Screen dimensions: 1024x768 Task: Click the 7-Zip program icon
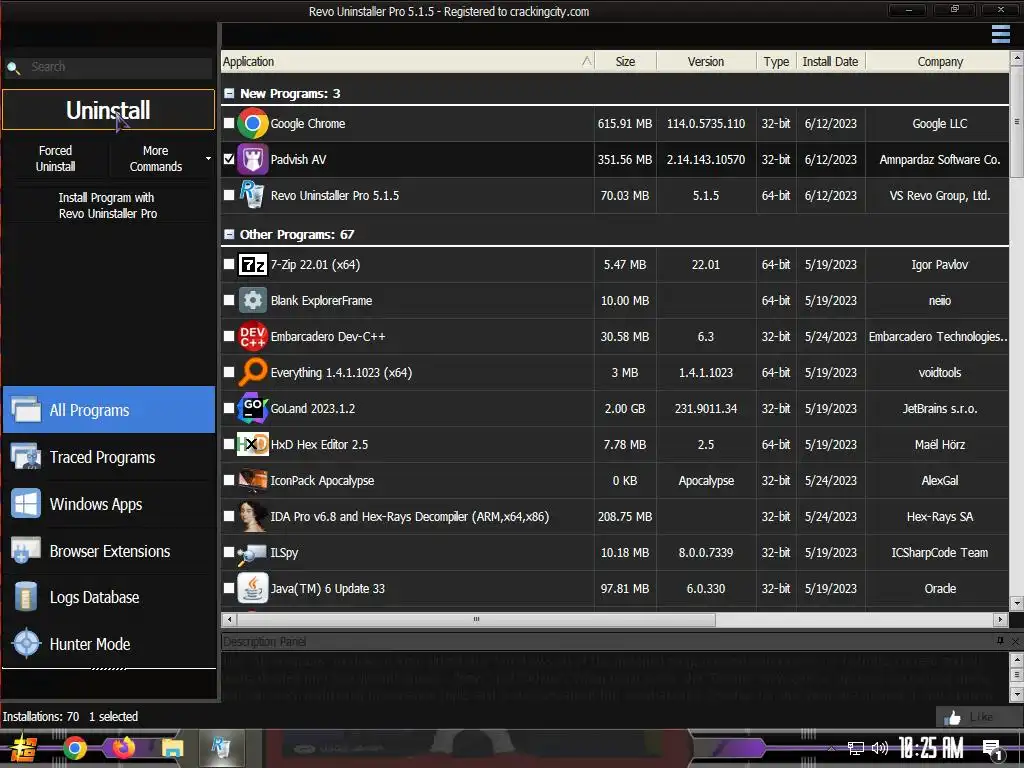253,264
